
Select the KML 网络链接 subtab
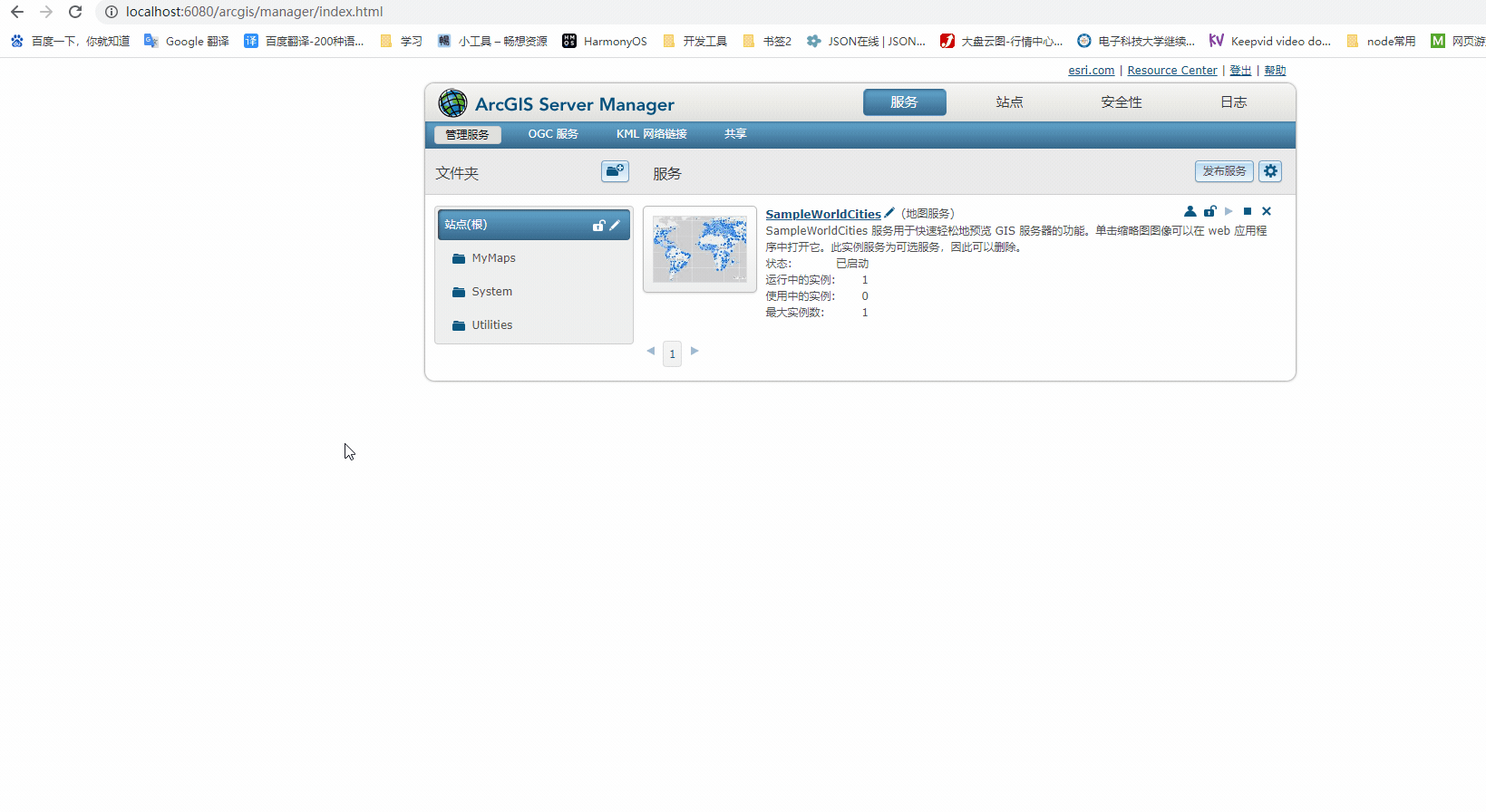652,134
